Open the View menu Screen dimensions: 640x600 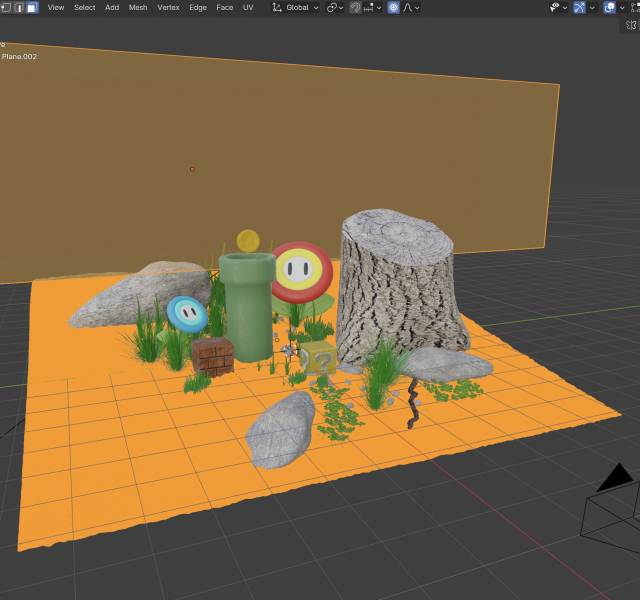click(x=56, y=7)
